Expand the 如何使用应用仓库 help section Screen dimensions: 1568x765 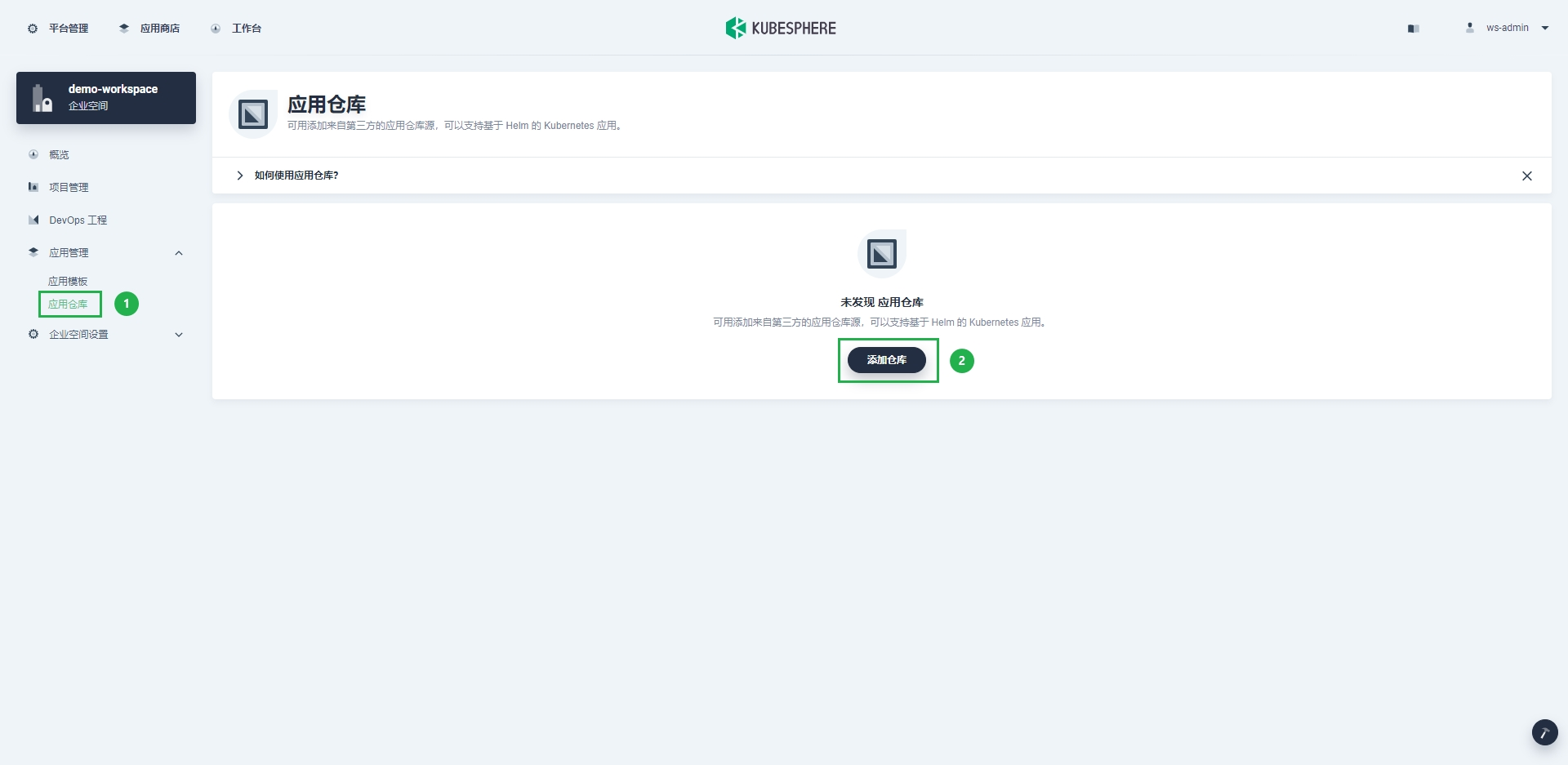(x=240, y=176)
